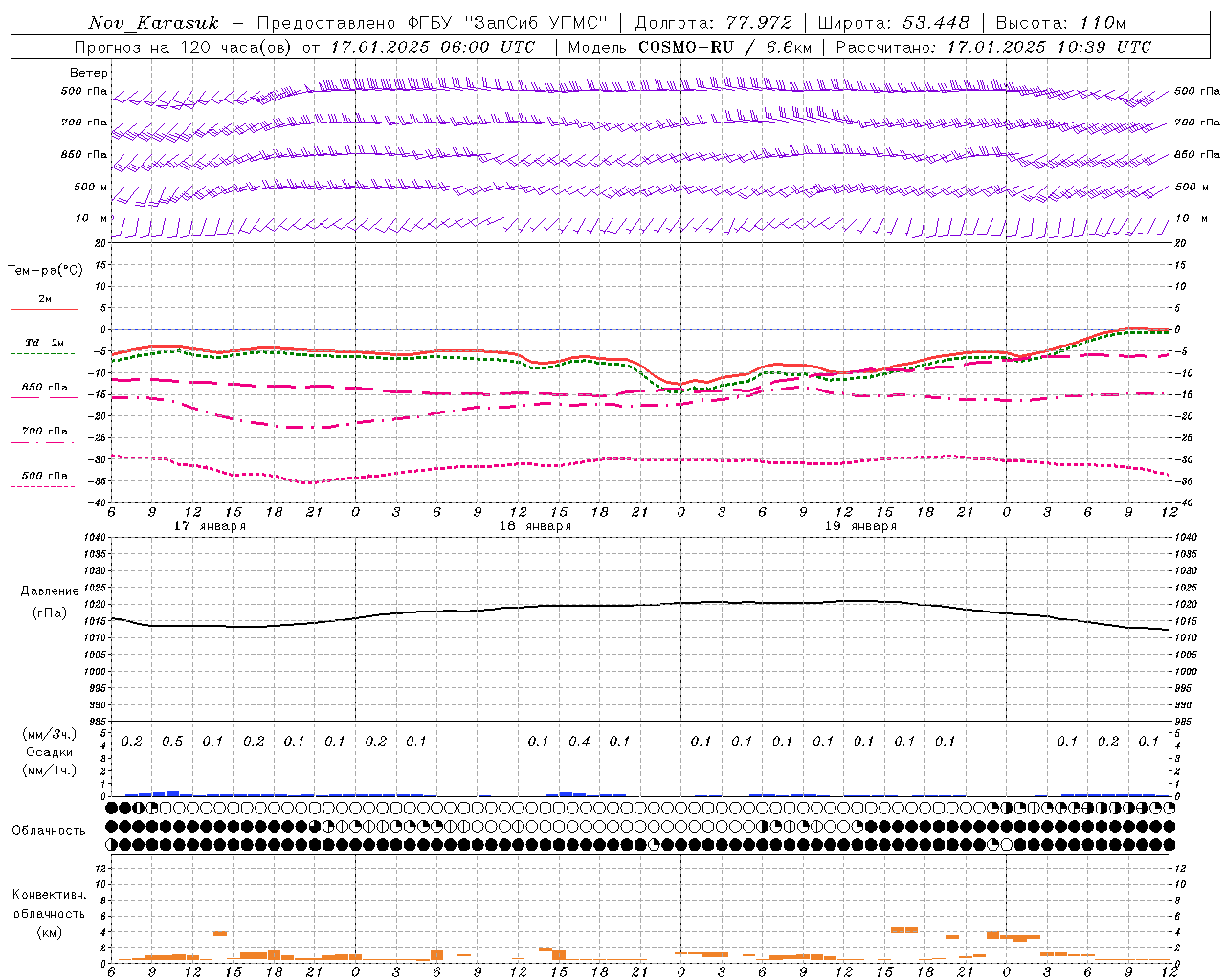Image resolution: width=1225 pixels, height=980 pixels.
Task: Click the 'Прогноз на 120 часа(ов)' header text
Action: (x=185, y=47)
